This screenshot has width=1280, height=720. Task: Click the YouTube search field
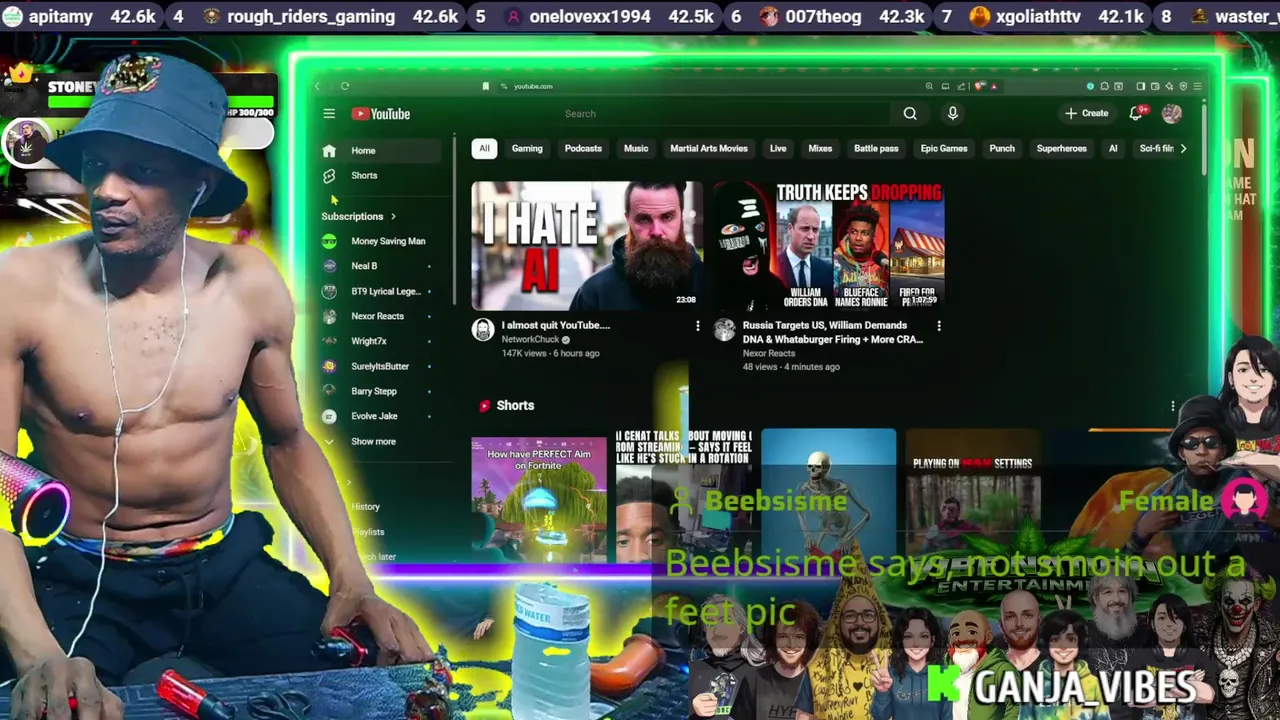pyautogui.click(x=725, y=114)
